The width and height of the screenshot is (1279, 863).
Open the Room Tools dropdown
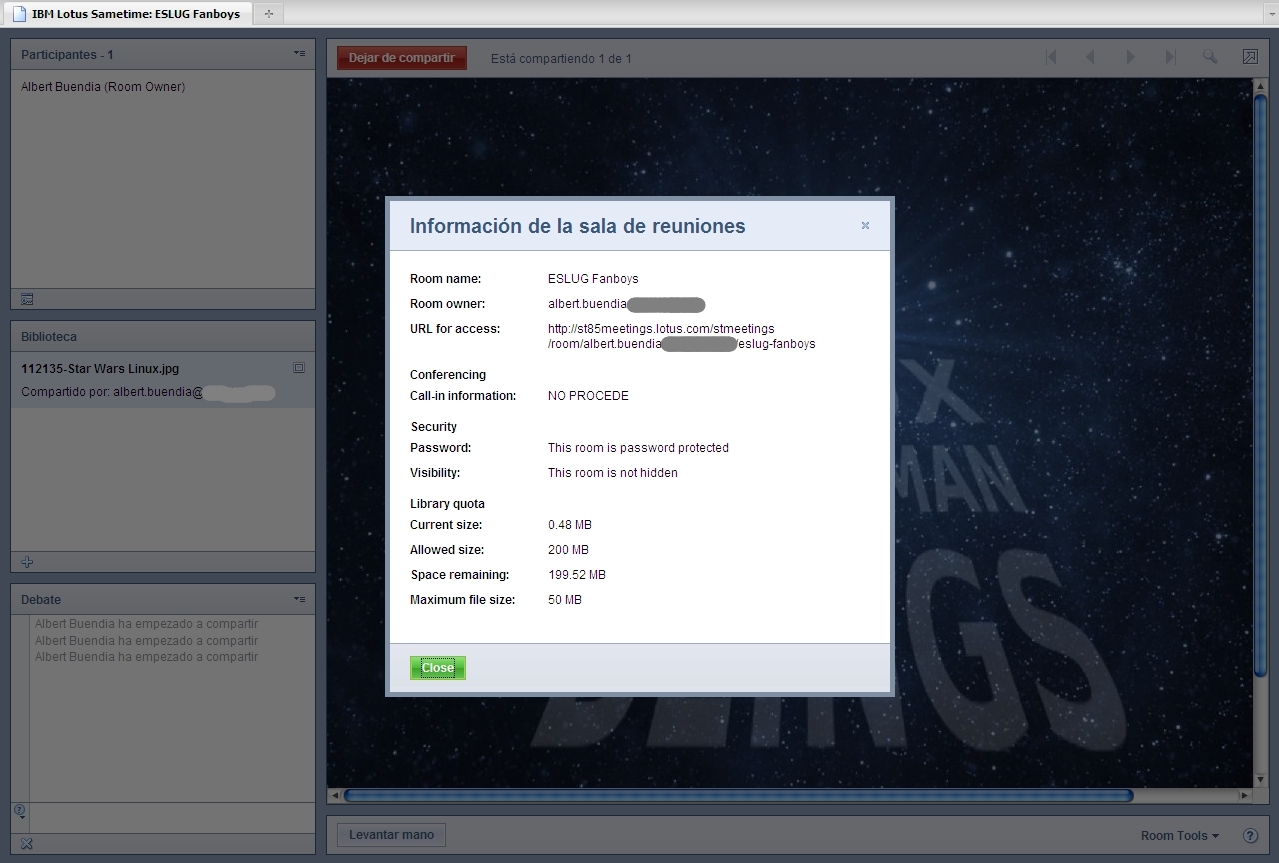1180,836
